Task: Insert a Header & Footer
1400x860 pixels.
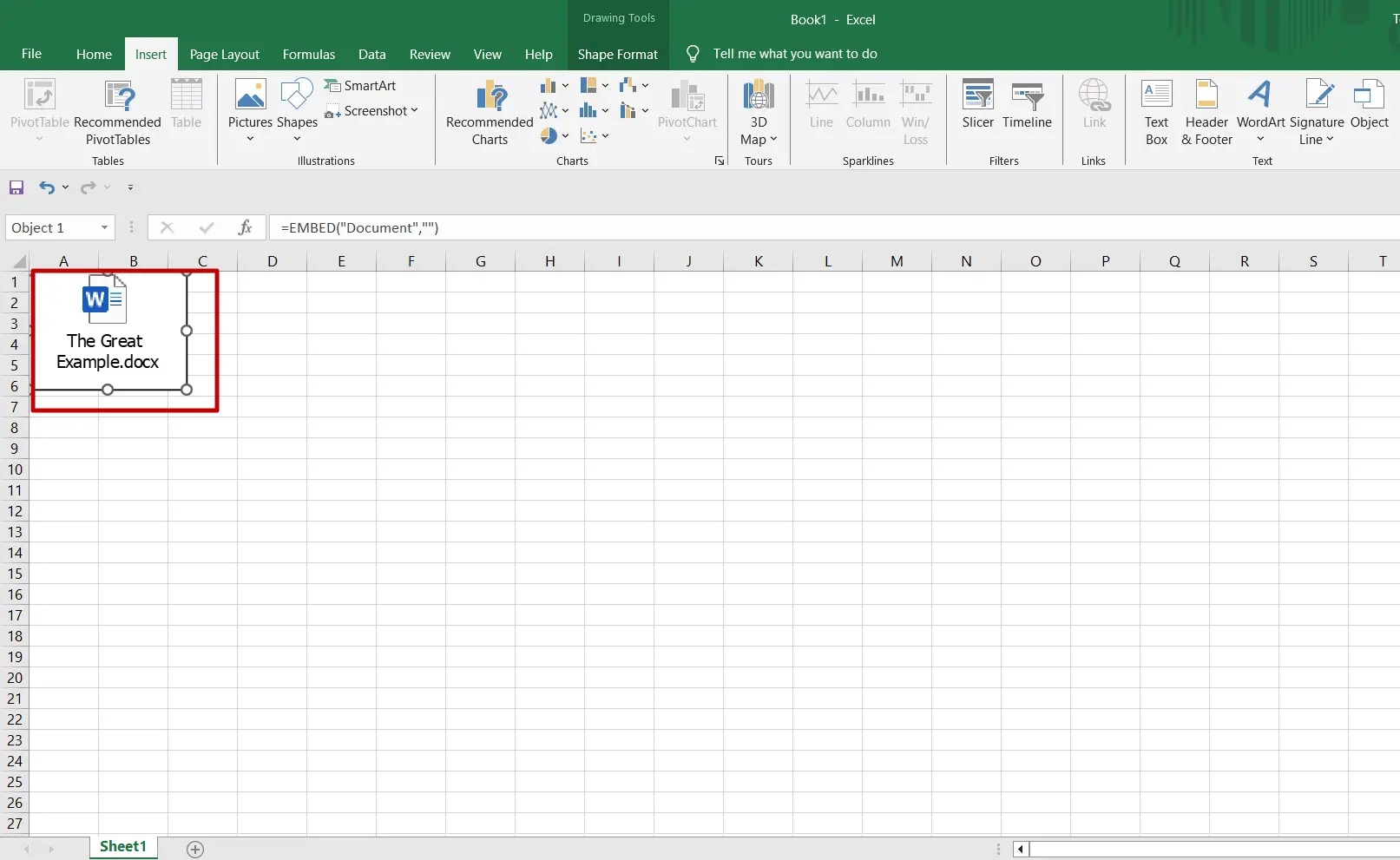Action: tap(1206, 111)
